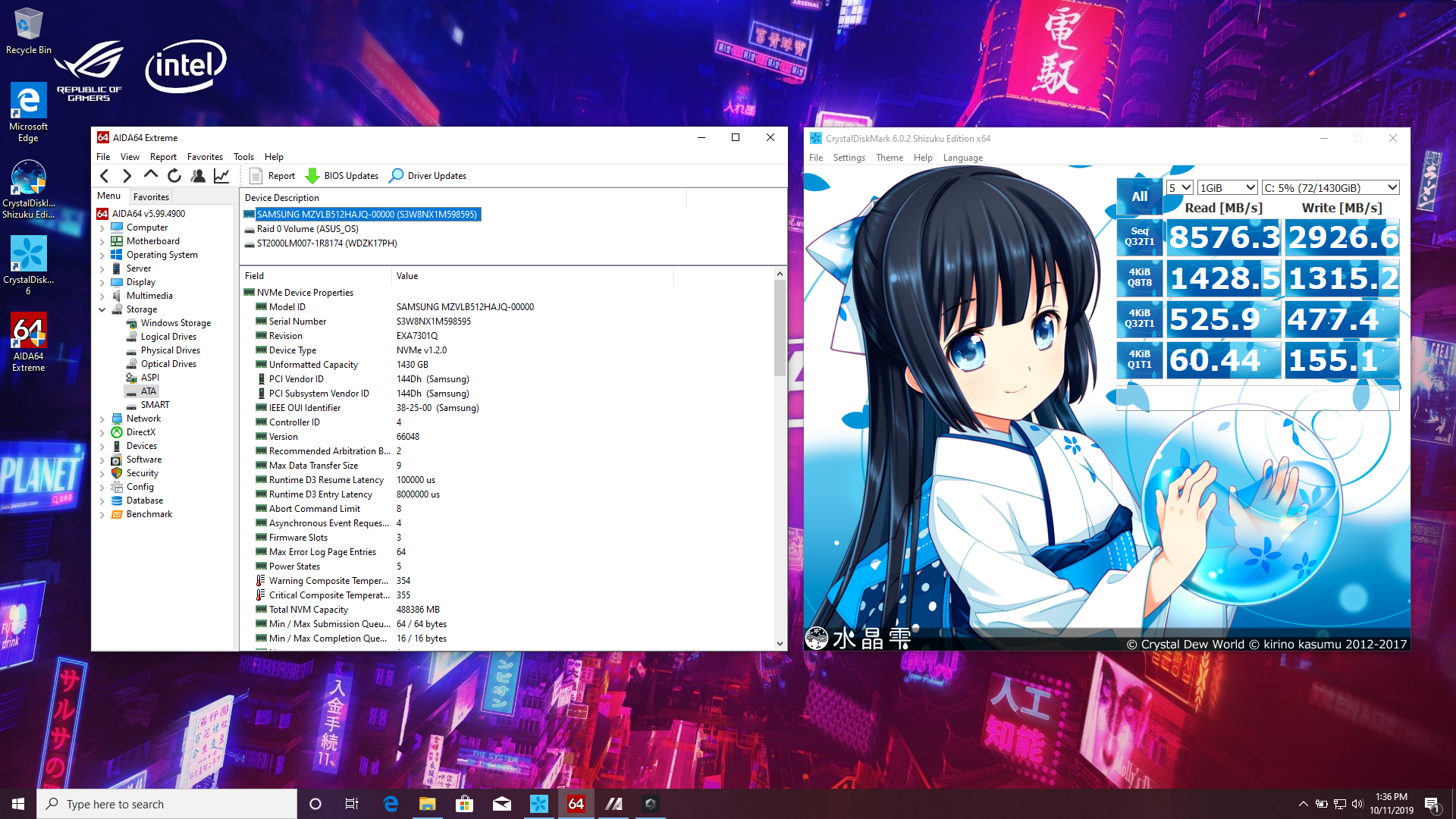
Task: Open the action center notification icon
Action: click(1432, 804)
